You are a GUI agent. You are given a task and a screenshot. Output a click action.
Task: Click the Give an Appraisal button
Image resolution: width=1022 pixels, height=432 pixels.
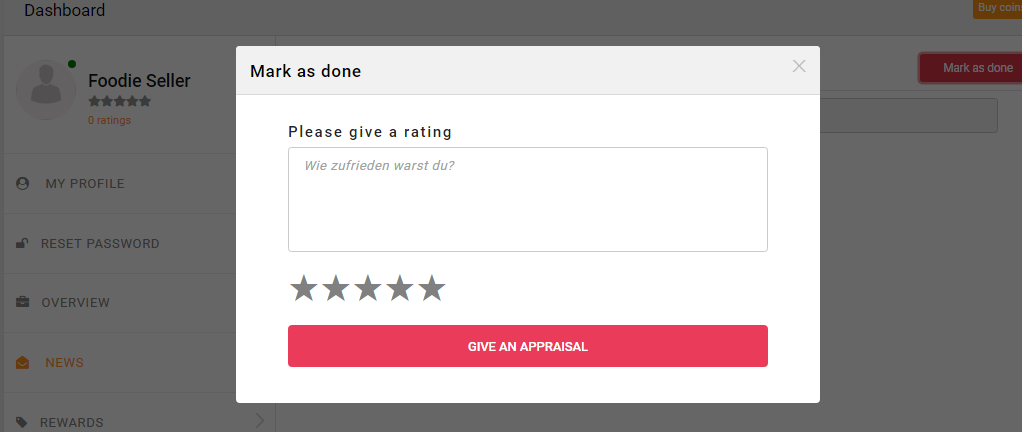coord(527,346)
